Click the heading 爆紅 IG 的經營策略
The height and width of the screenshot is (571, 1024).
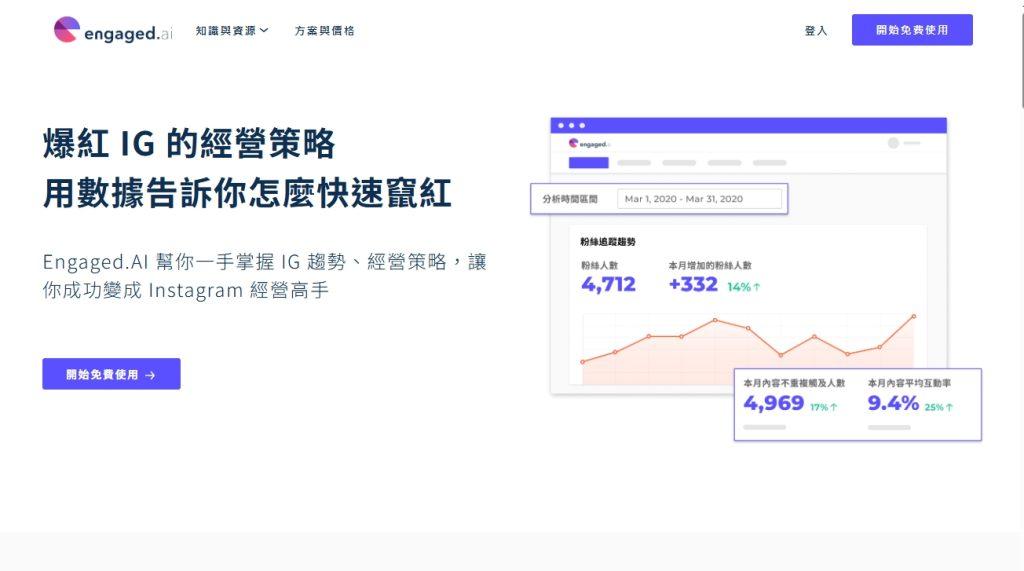point(189,144)
